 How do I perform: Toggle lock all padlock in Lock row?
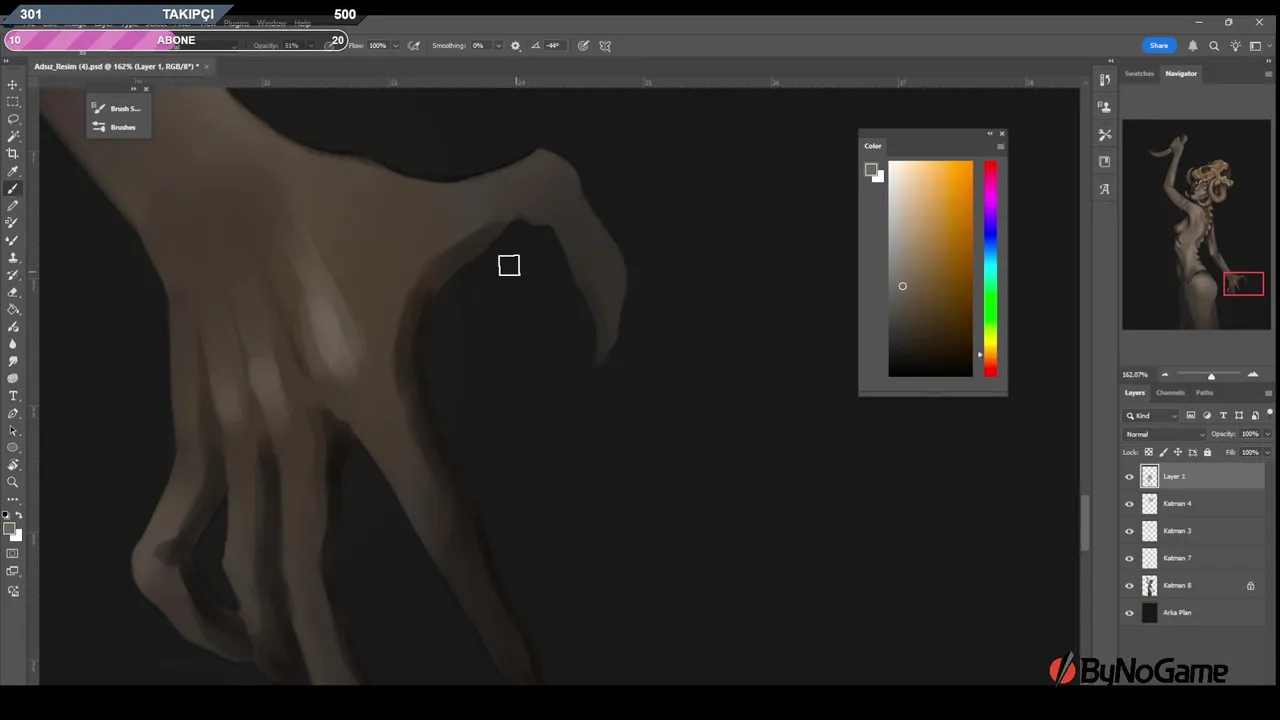point(1207,452)
